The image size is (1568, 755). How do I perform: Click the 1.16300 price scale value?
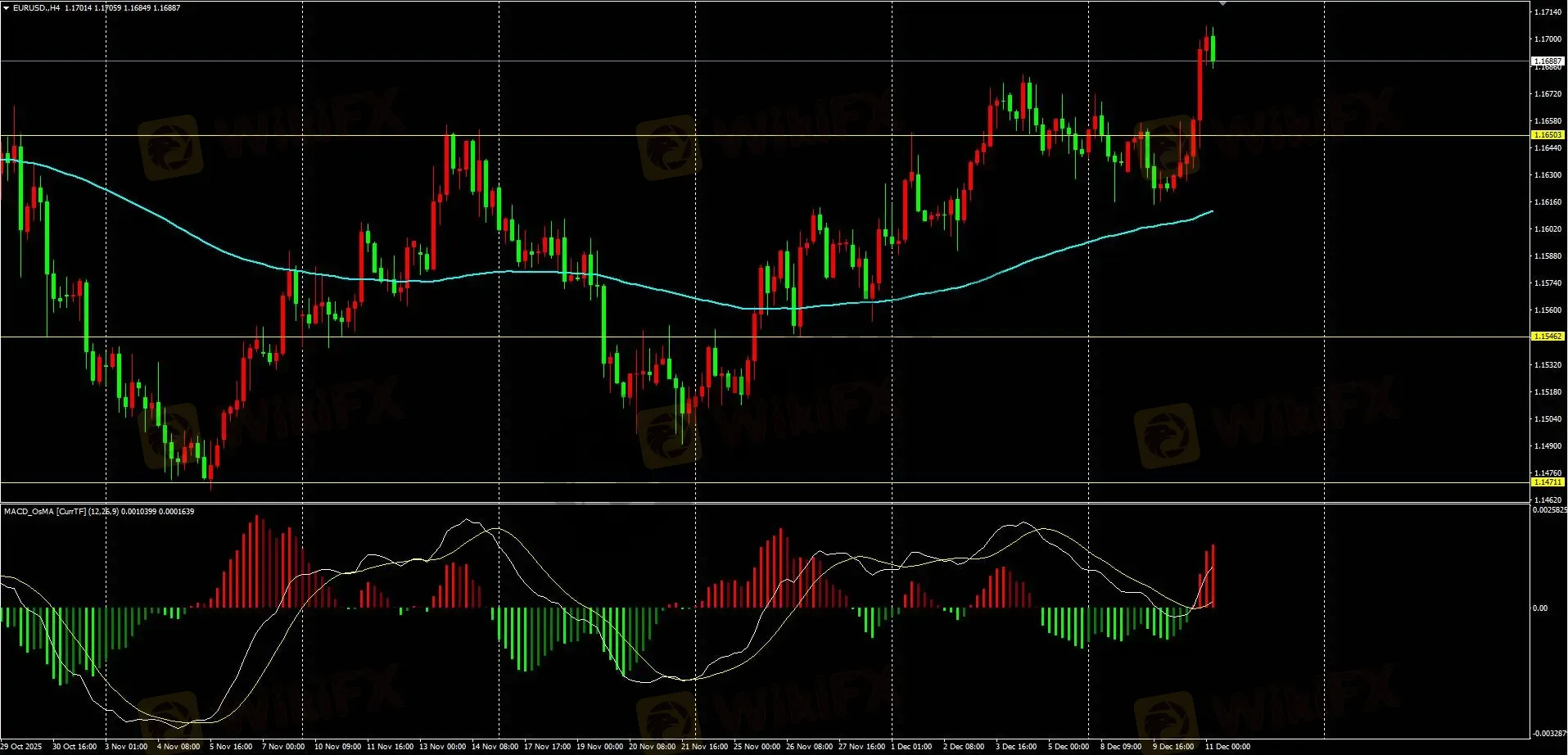1548,175
